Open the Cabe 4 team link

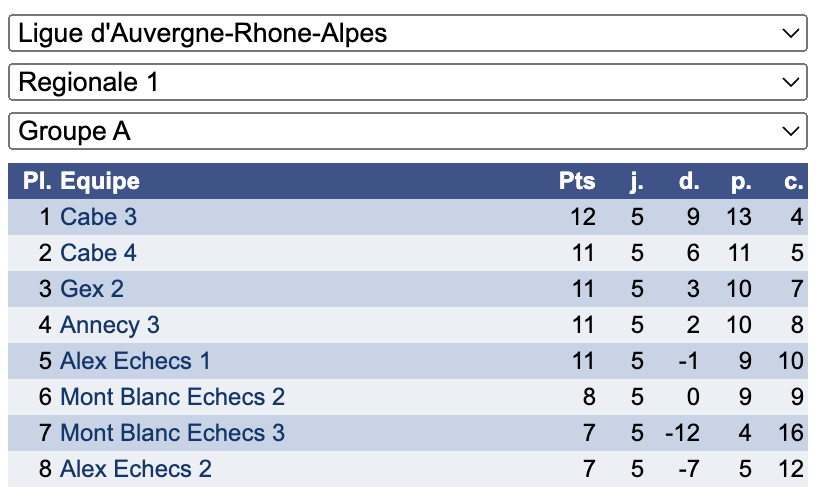point(98,253)
